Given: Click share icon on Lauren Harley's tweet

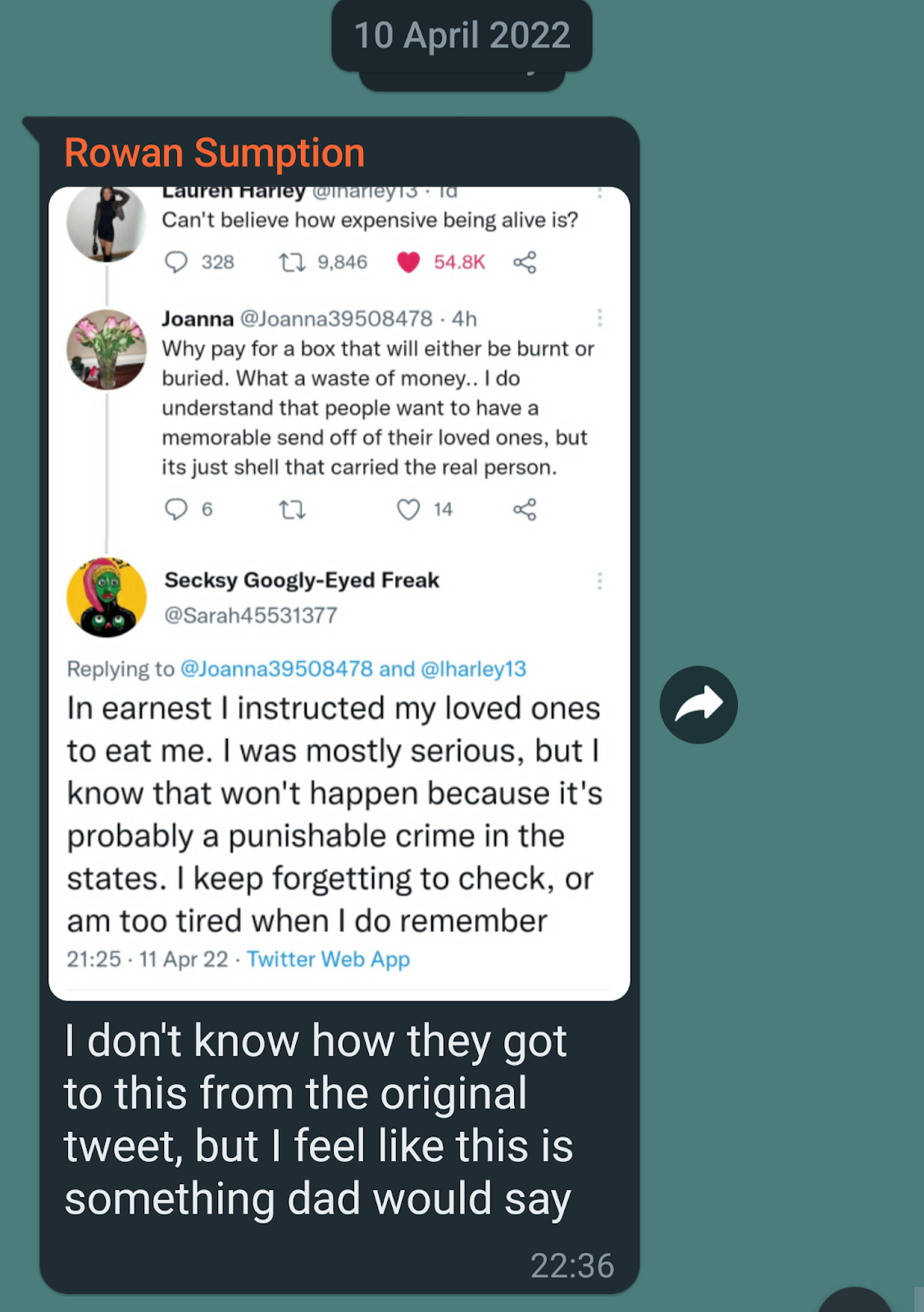Looking at the screenshot, I should pos(525,262).
